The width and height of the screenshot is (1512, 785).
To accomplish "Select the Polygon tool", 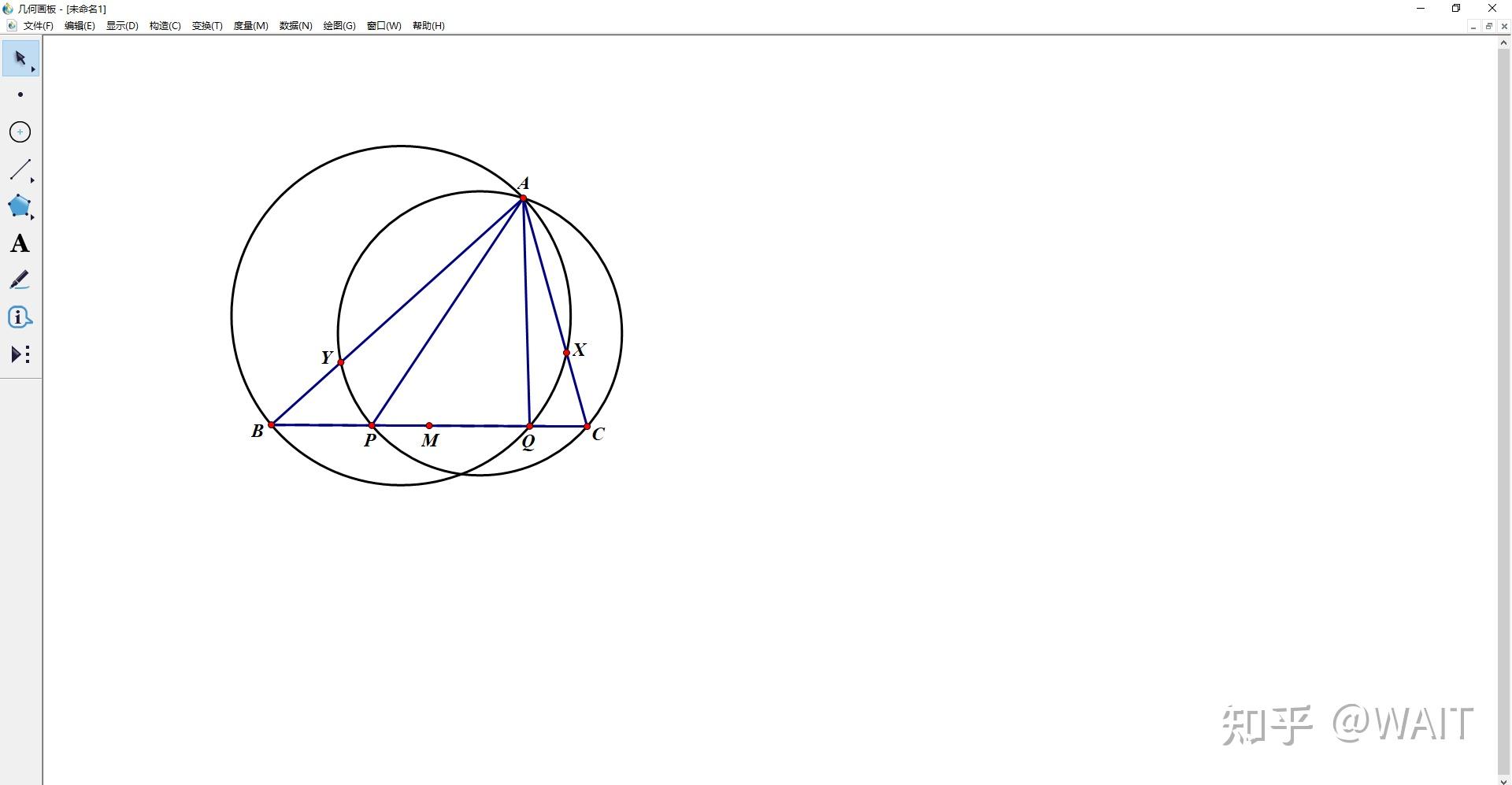I will coord(20,206).
